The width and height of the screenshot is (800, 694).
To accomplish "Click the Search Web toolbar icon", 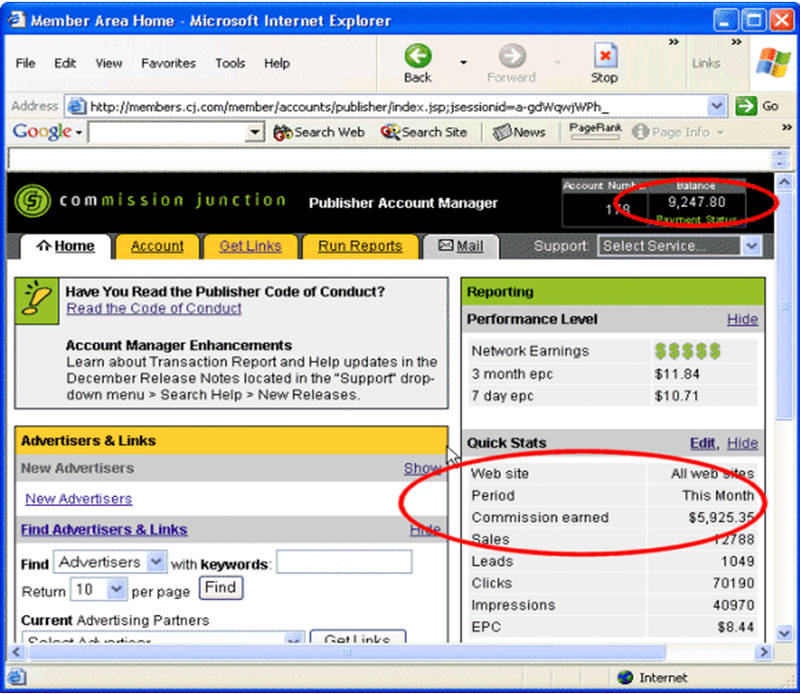I will click(283, 132).
